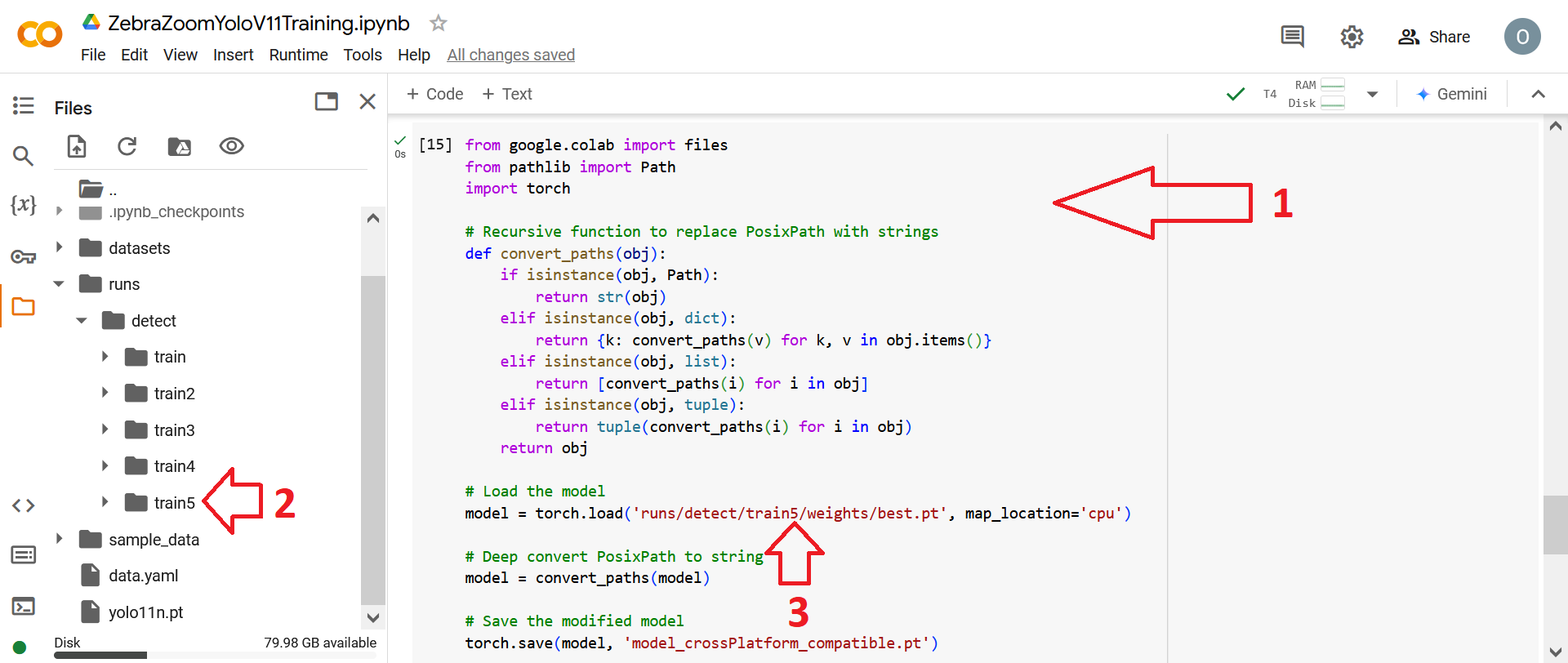This screenshot has height=663, width=1568.
Task: Expand the datasets folder
Action: 59,247
